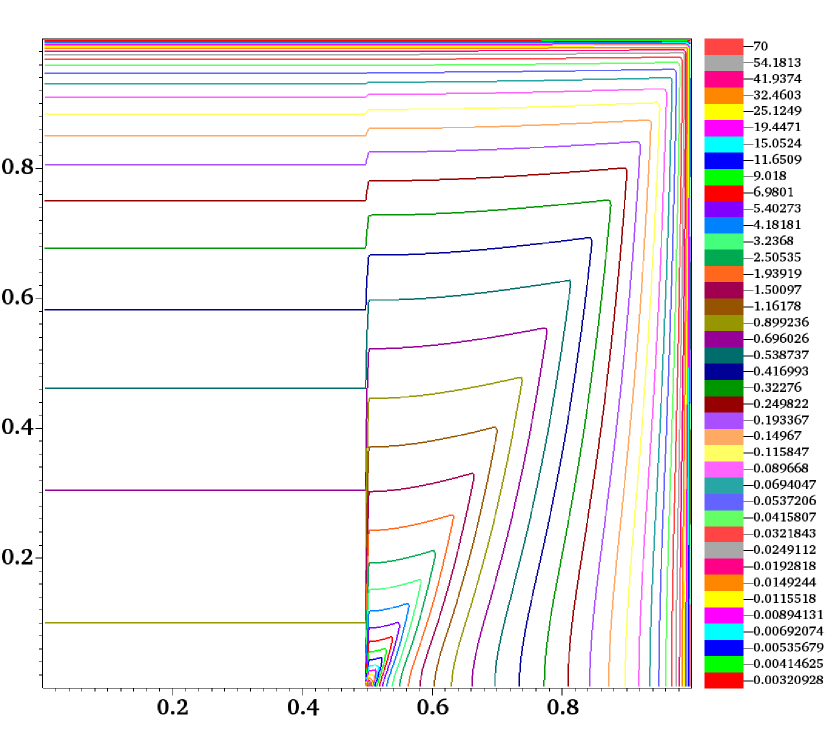Image resolution: width=830 pixels, height=742 pixels.
Task: Pick the orange swatch beside 1.93919
Action: [x=724, y=274]
